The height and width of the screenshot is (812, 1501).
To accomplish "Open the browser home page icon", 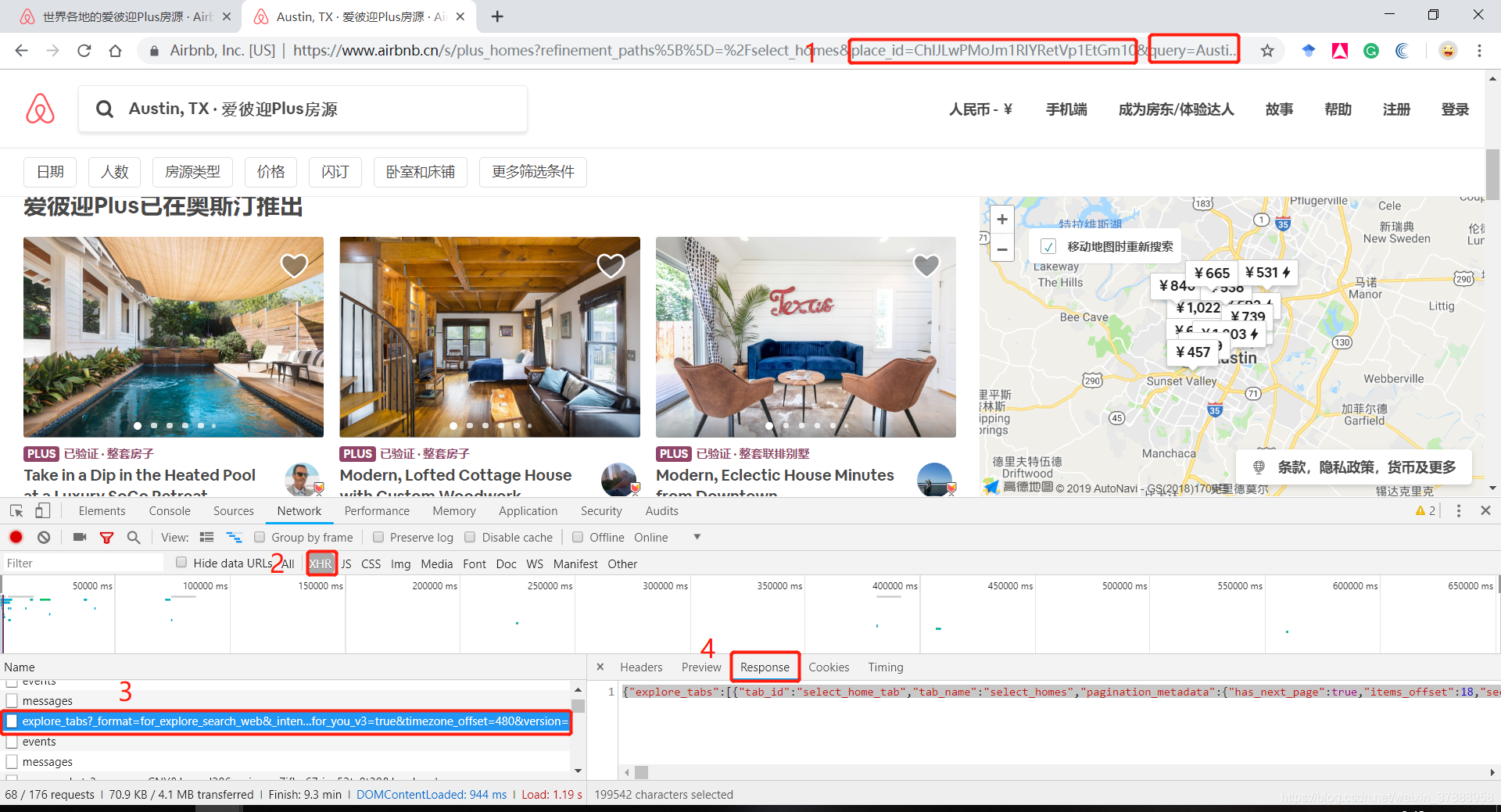I will pyautogui.click(x=115, y=51).
